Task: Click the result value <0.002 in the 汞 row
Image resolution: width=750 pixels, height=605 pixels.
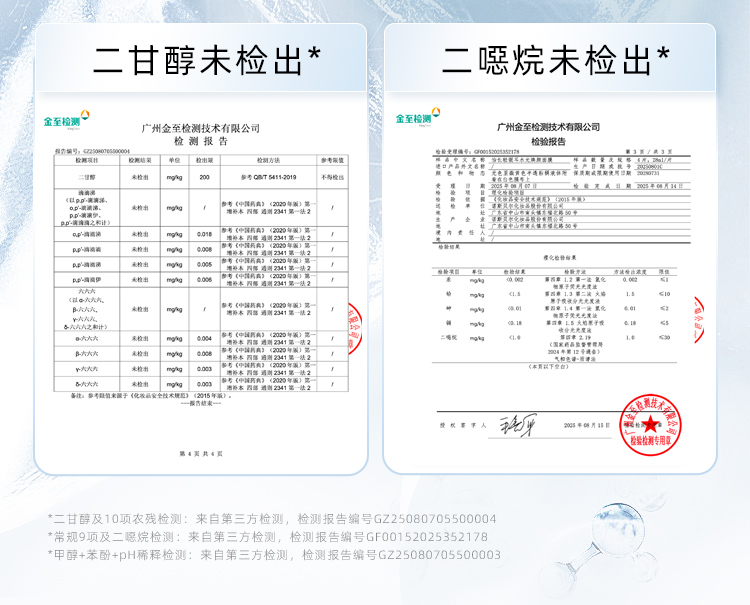Action: point(515,279)
